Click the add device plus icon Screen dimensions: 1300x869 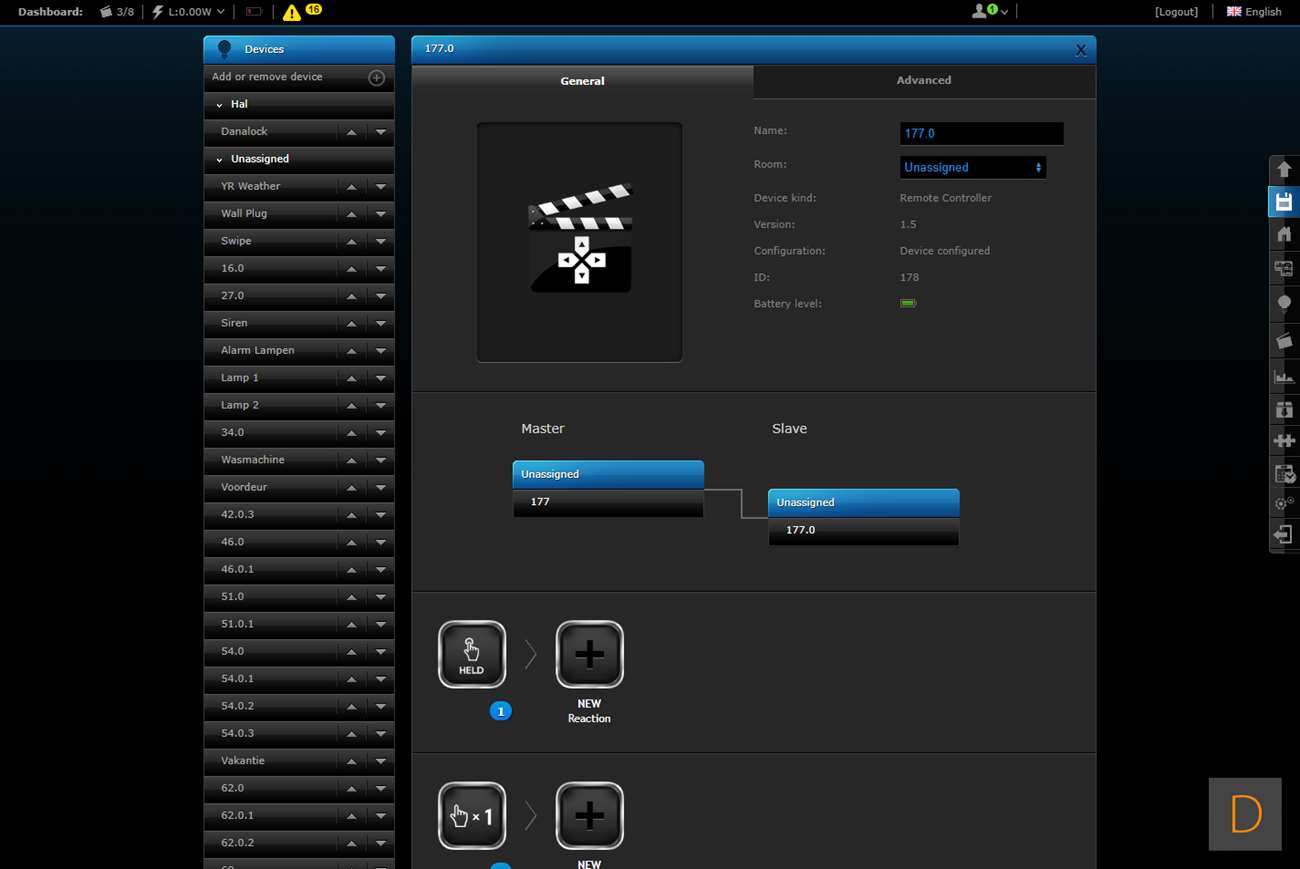376,77
